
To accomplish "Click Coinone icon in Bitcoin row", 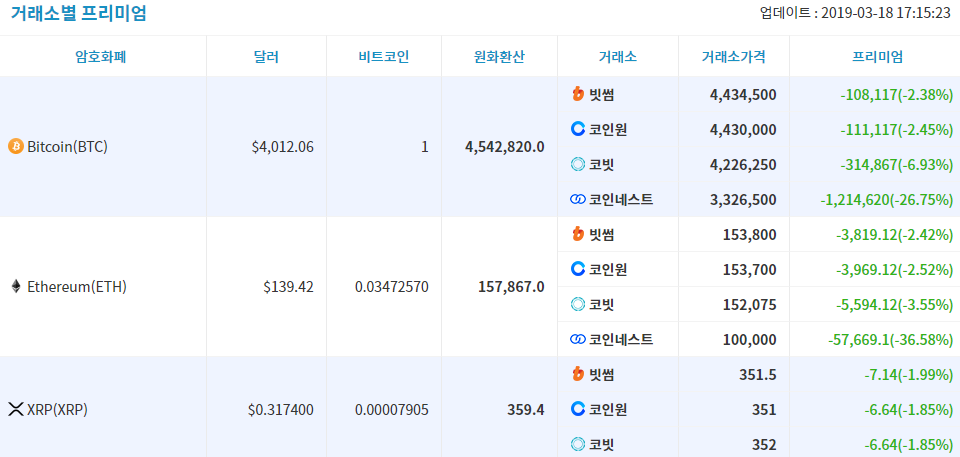I will 577,129.
